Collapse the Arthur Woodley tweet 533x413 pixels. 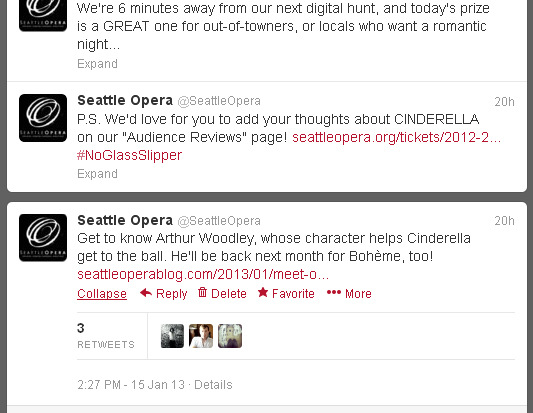pyautogui.click(x=102, y=294)
